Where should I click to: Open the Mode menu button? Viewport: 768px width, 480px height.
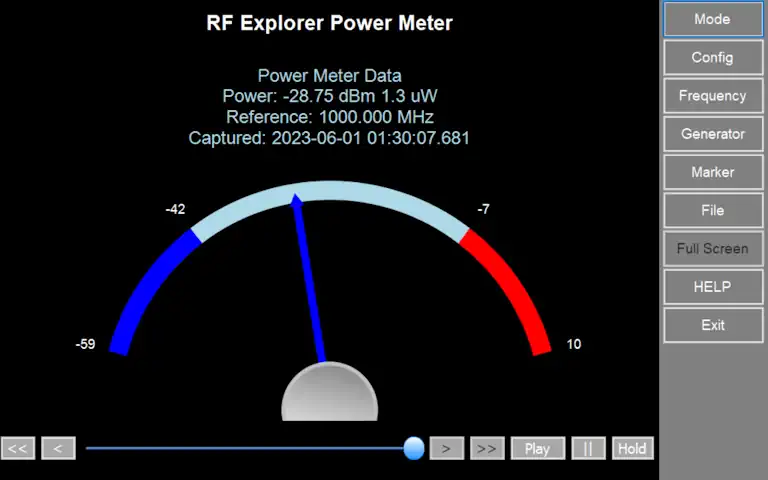712,19
